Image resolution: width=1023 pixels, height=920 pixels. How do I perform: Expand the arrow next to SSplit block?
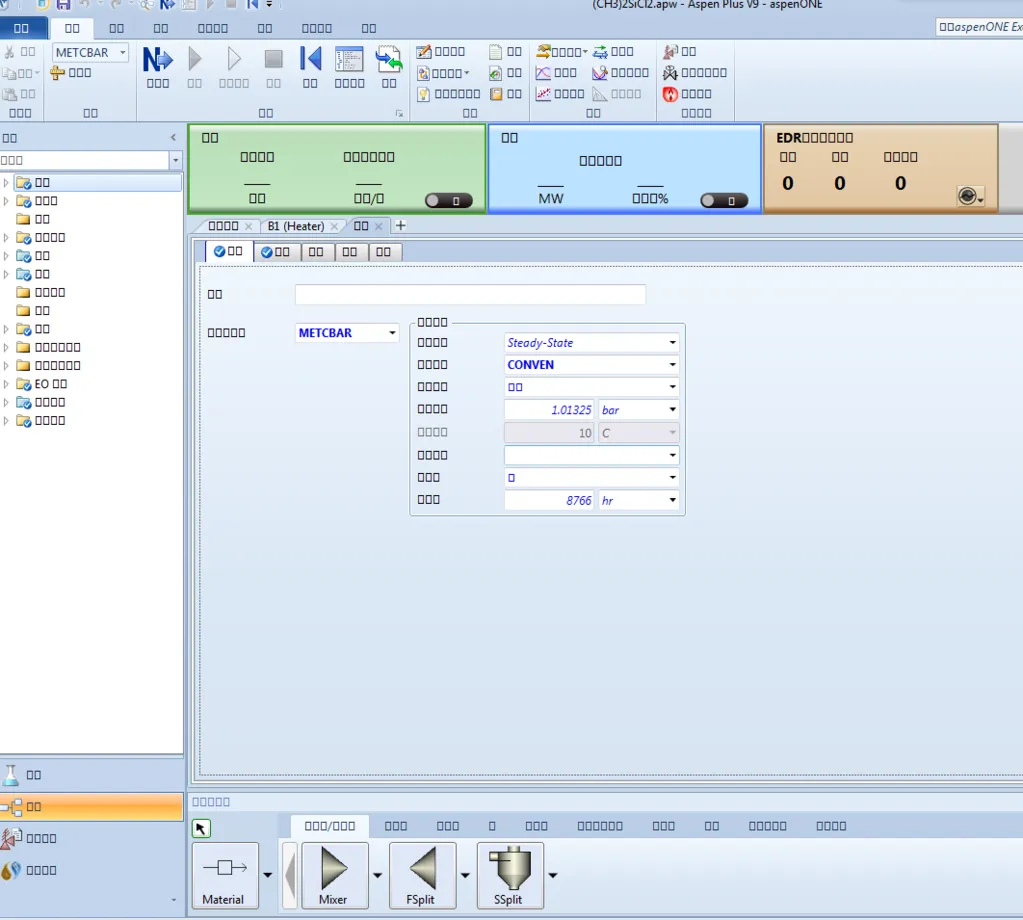point(553,875)
